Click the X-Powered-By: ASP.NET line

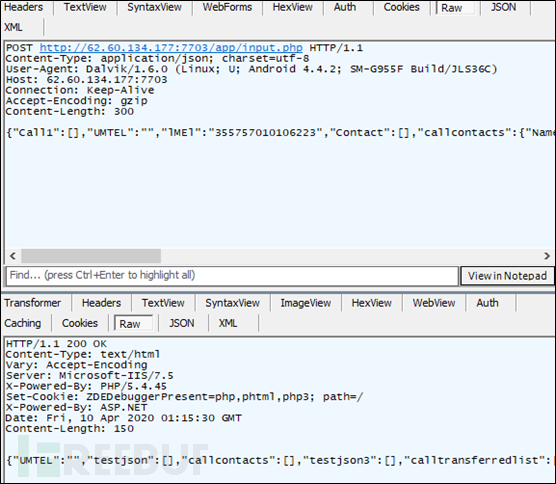77,408
